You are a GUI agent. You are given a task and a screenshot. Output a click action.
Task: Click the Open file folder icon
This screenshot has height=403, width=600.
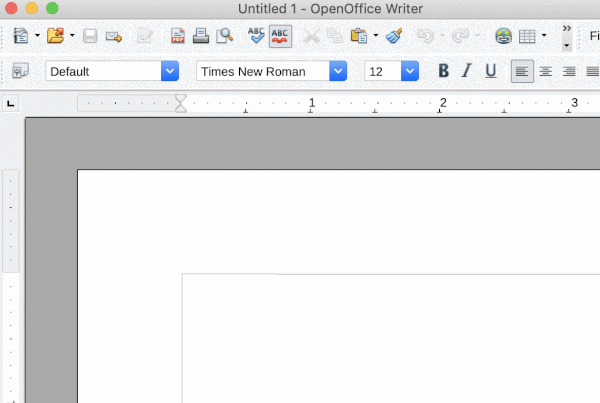[x=55, y=36]
